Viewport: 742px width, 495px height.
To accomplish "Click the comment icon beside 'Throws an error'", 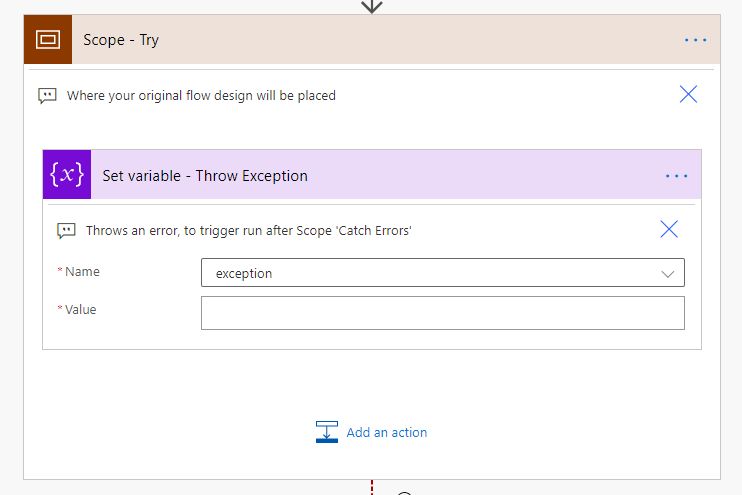I will click(66, 231).
